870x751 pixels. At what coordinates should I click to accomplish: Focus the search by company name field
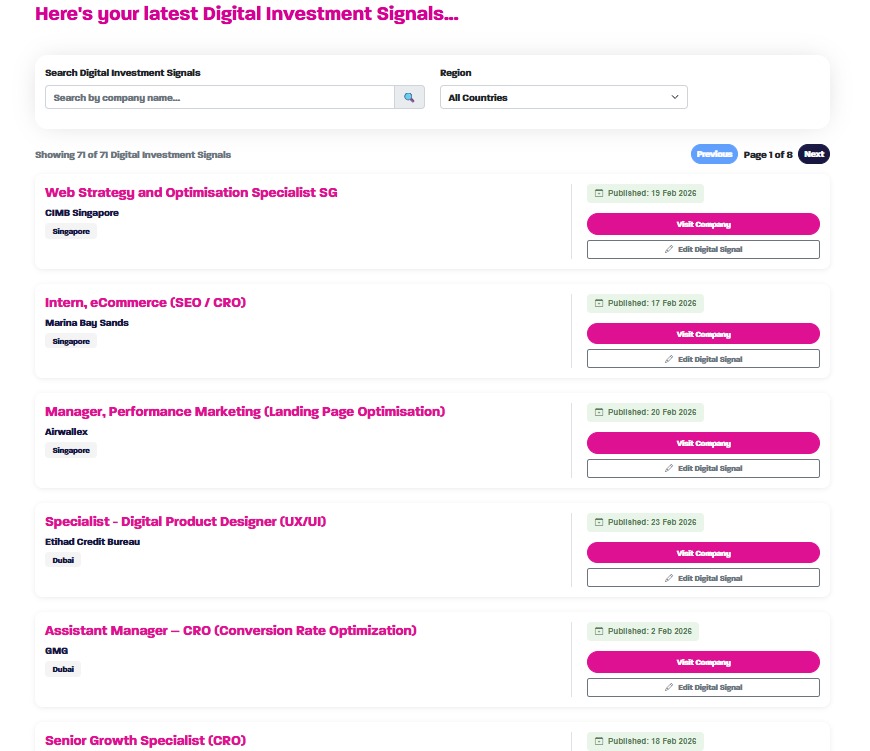coord(220,98)
